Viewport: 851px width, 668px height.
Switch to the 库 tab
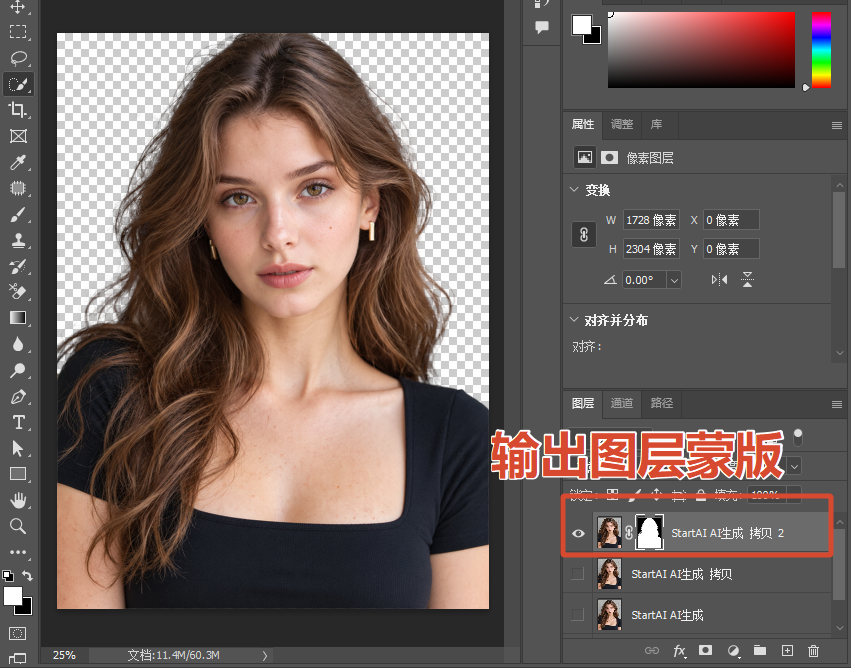click(657, 124)
